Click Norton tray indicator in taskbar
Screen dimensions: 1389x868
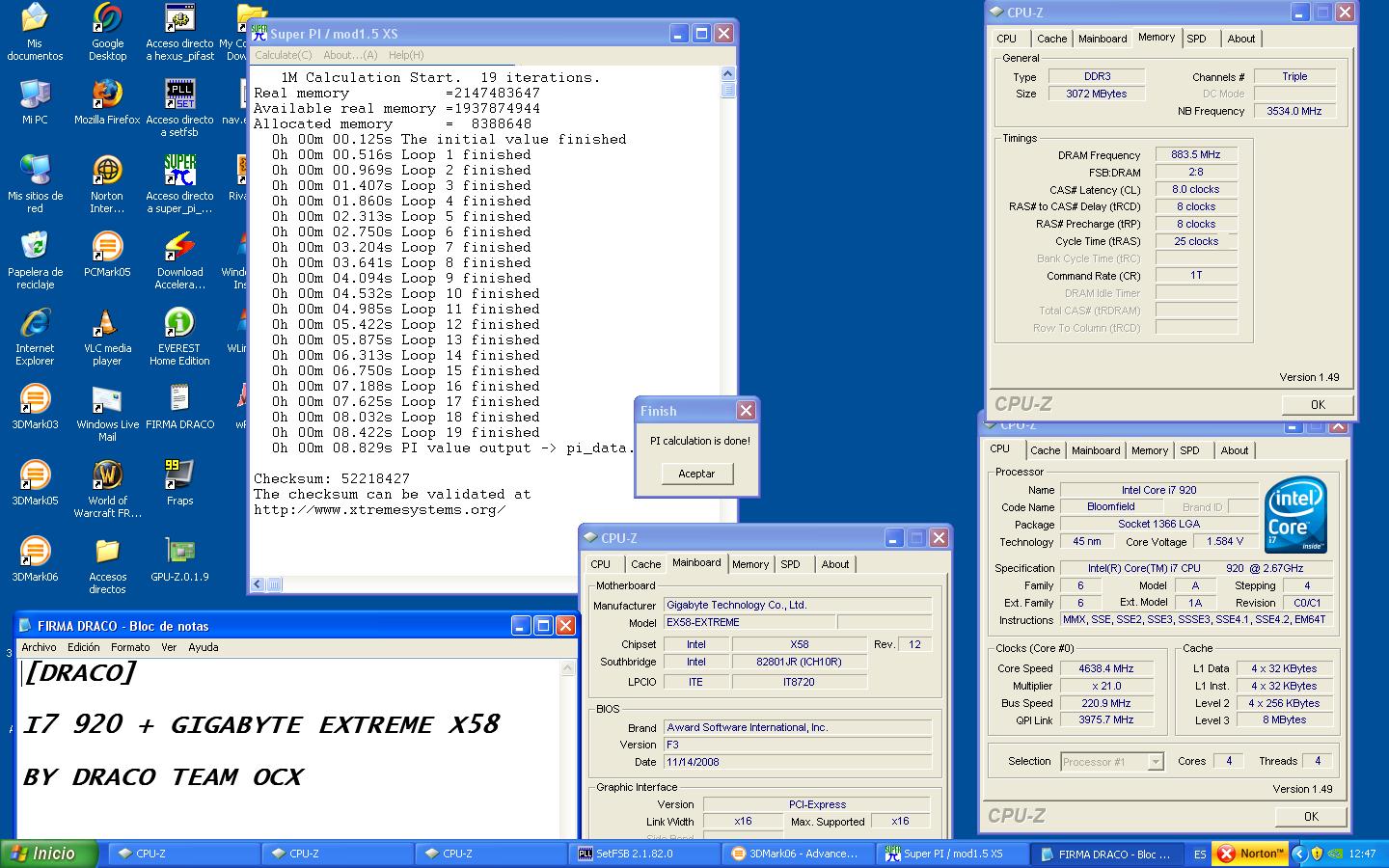click(1250, 854)
